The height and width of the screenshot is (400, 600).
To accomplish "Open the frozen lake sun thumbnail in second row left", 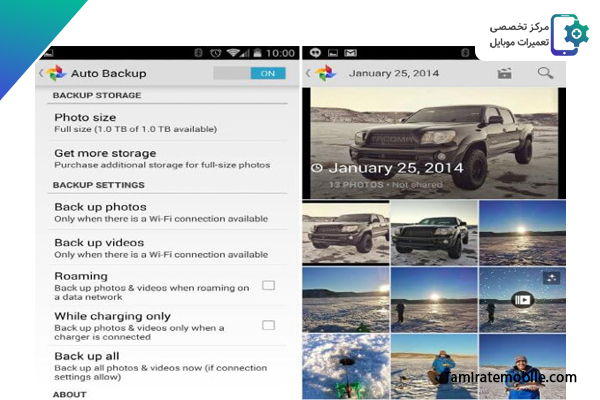I will (x=346, y=299).
